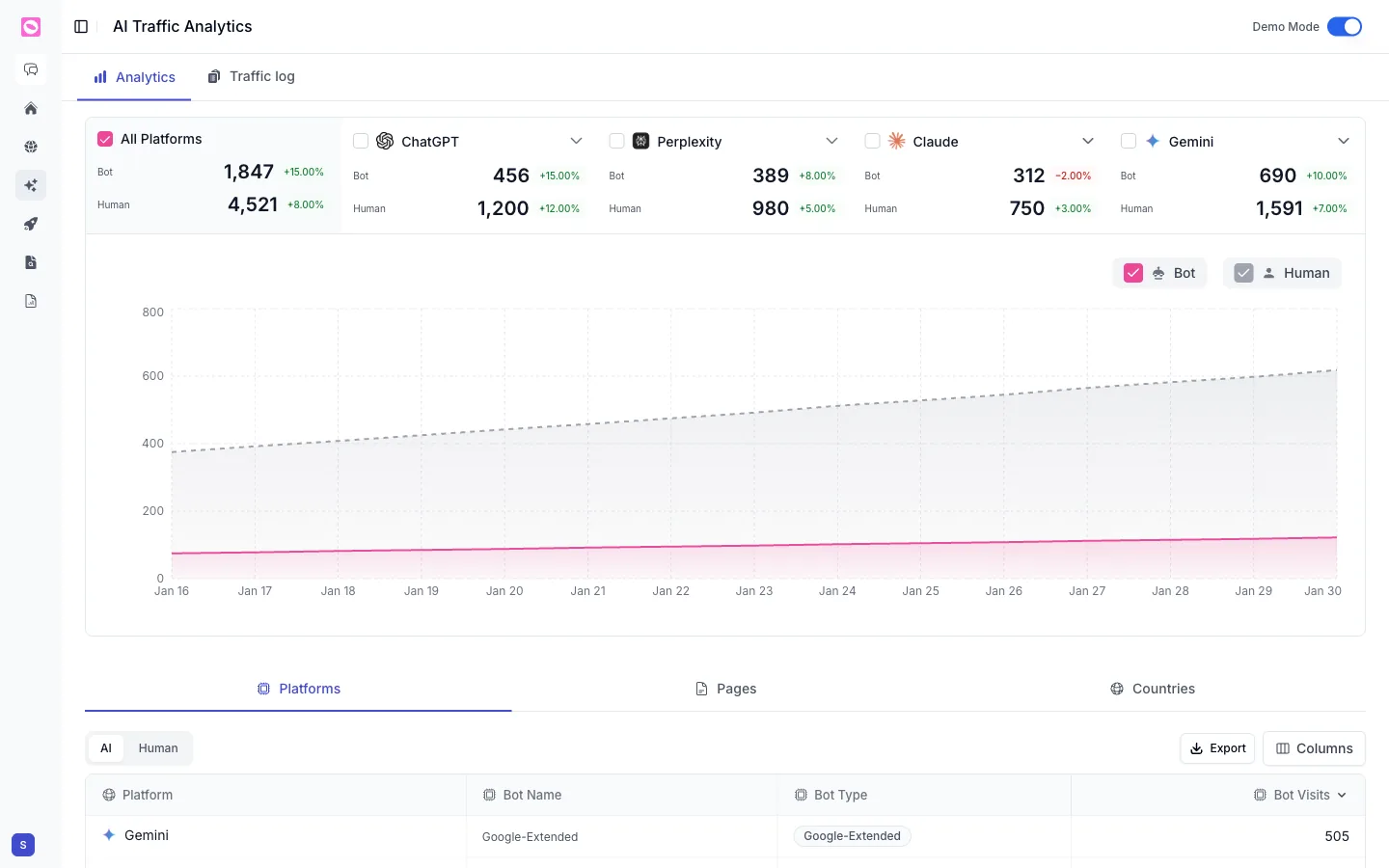Select the Countries tab
Image resolution: width=1389 pixels, height=868 pixels.
pos(1152,689)
